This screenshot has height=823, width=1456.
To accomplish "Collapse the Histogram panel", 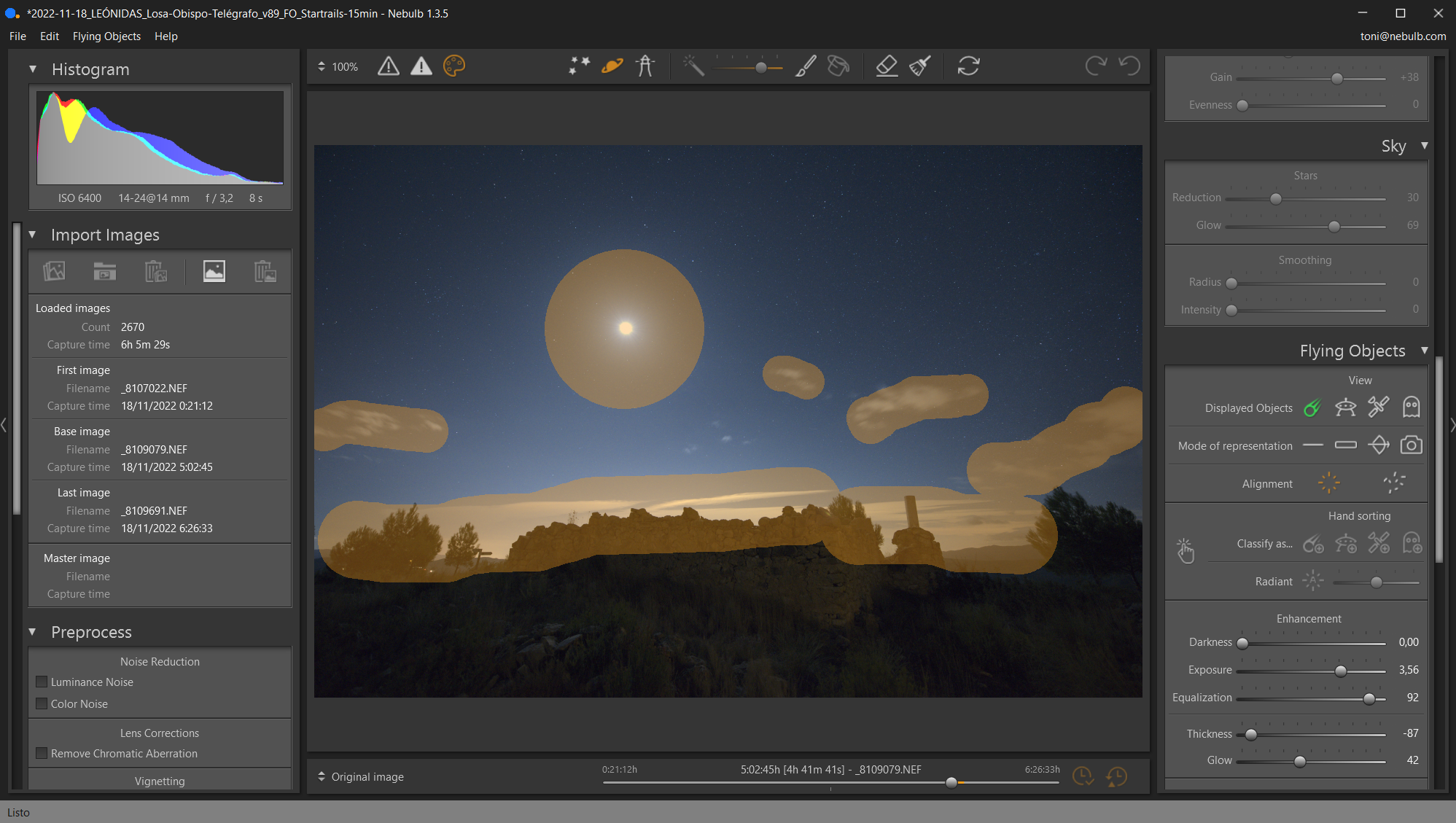I will click(x=33, y=69).
